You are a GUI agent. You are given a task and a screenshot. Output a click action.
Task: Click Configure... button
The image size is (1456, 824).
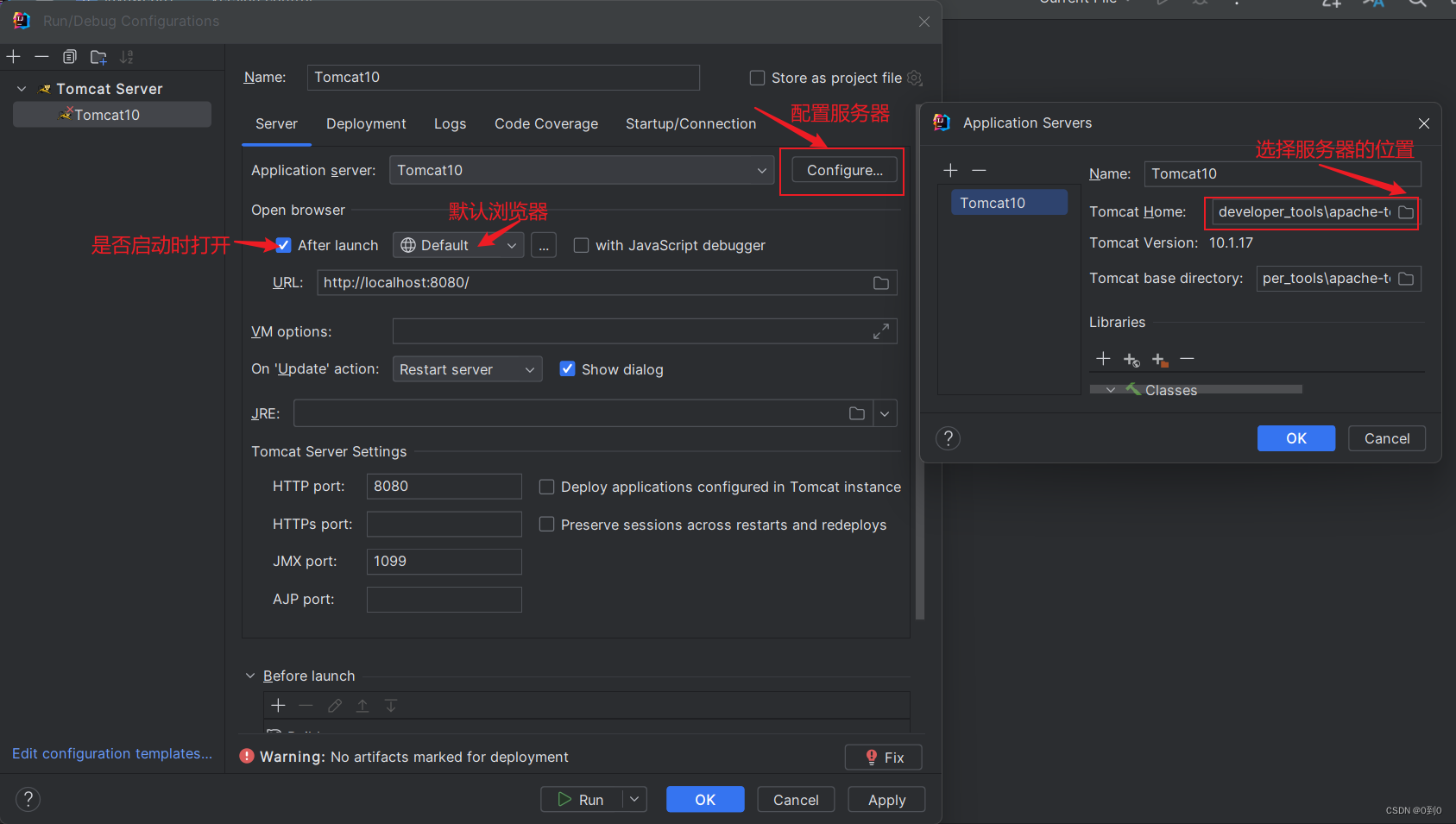[844, 170]
